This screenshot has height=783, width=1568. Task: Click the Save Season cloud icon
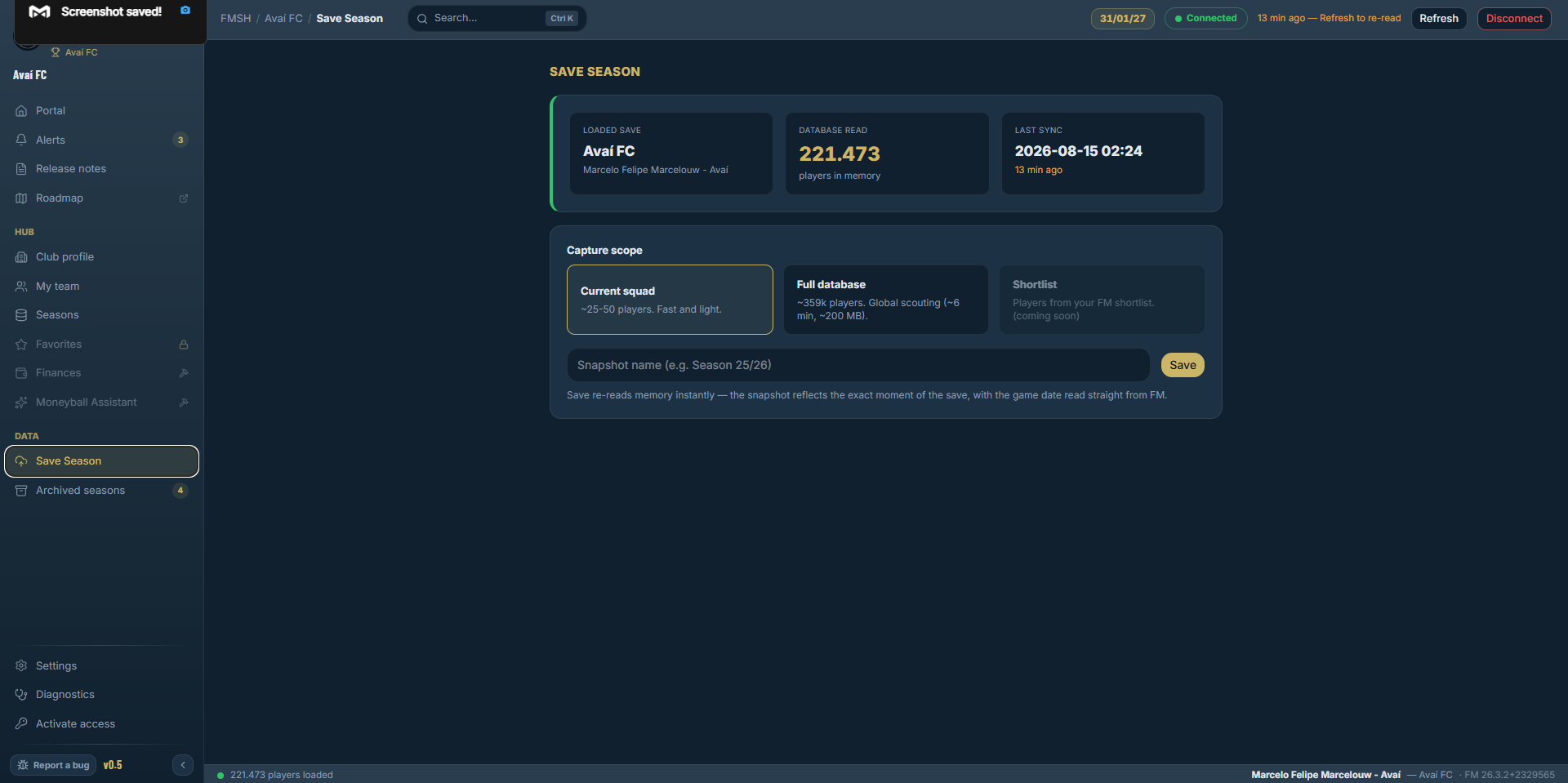(21, 461)
